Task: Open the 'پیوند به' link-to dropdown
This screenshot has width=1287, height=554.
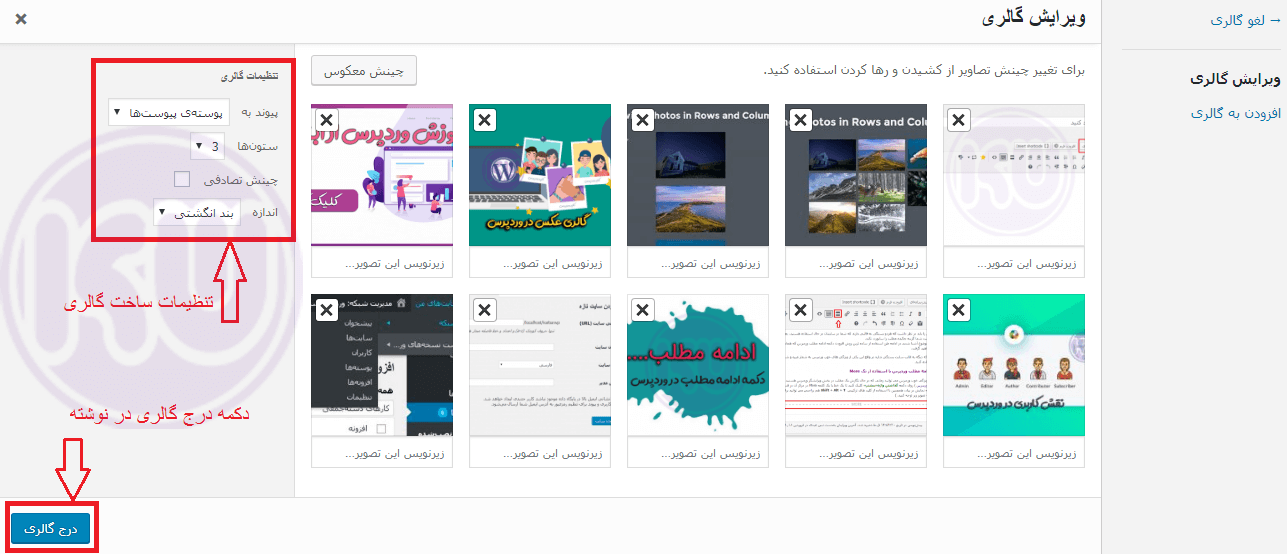Action: coord(169,112)
